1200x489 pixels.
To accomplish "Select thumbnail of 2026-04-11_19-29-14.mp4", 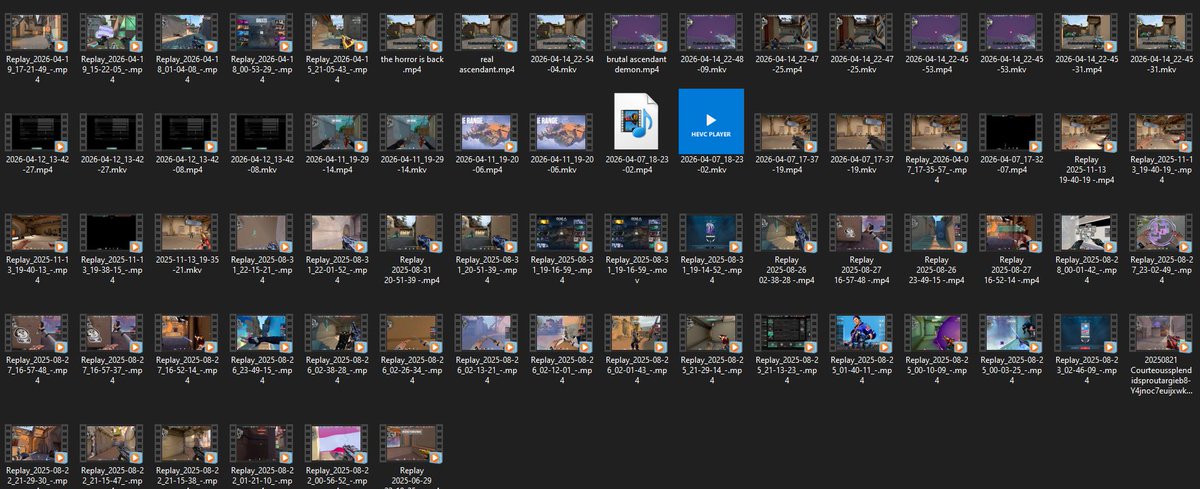I will pos(336,133).
